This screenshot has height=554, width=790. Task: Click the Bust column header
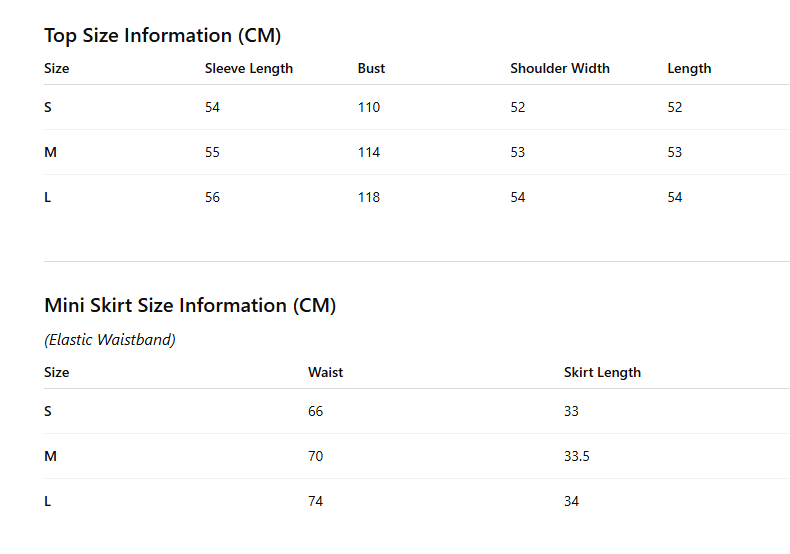pos(371,68)
